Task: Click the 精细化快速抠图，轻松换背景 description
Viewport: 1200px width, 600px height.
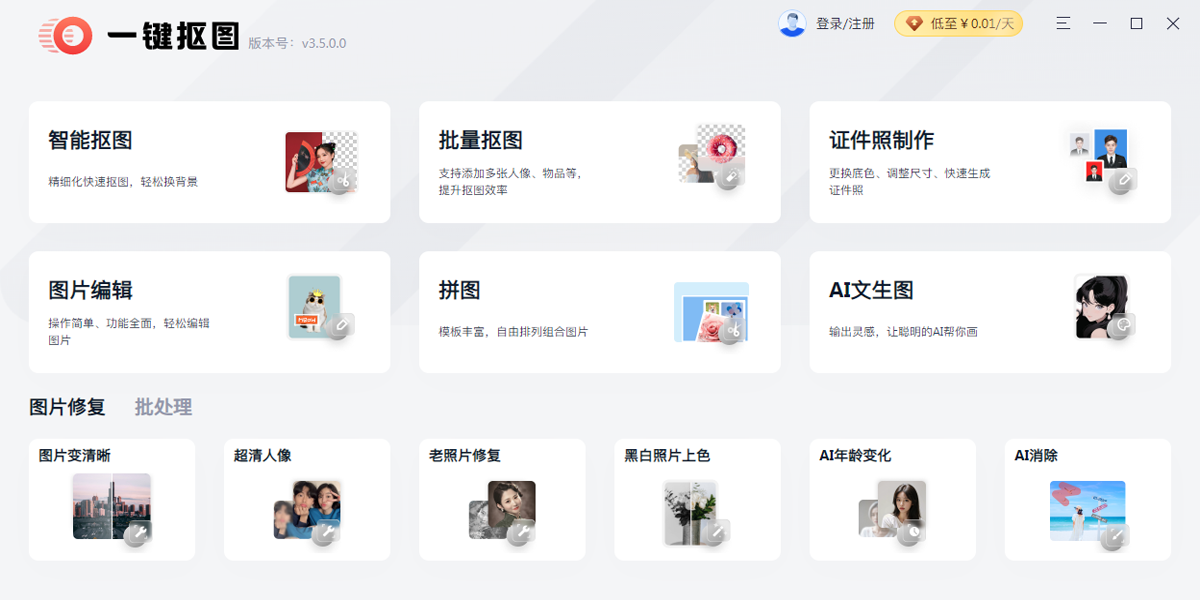Action: coord(123,182)
